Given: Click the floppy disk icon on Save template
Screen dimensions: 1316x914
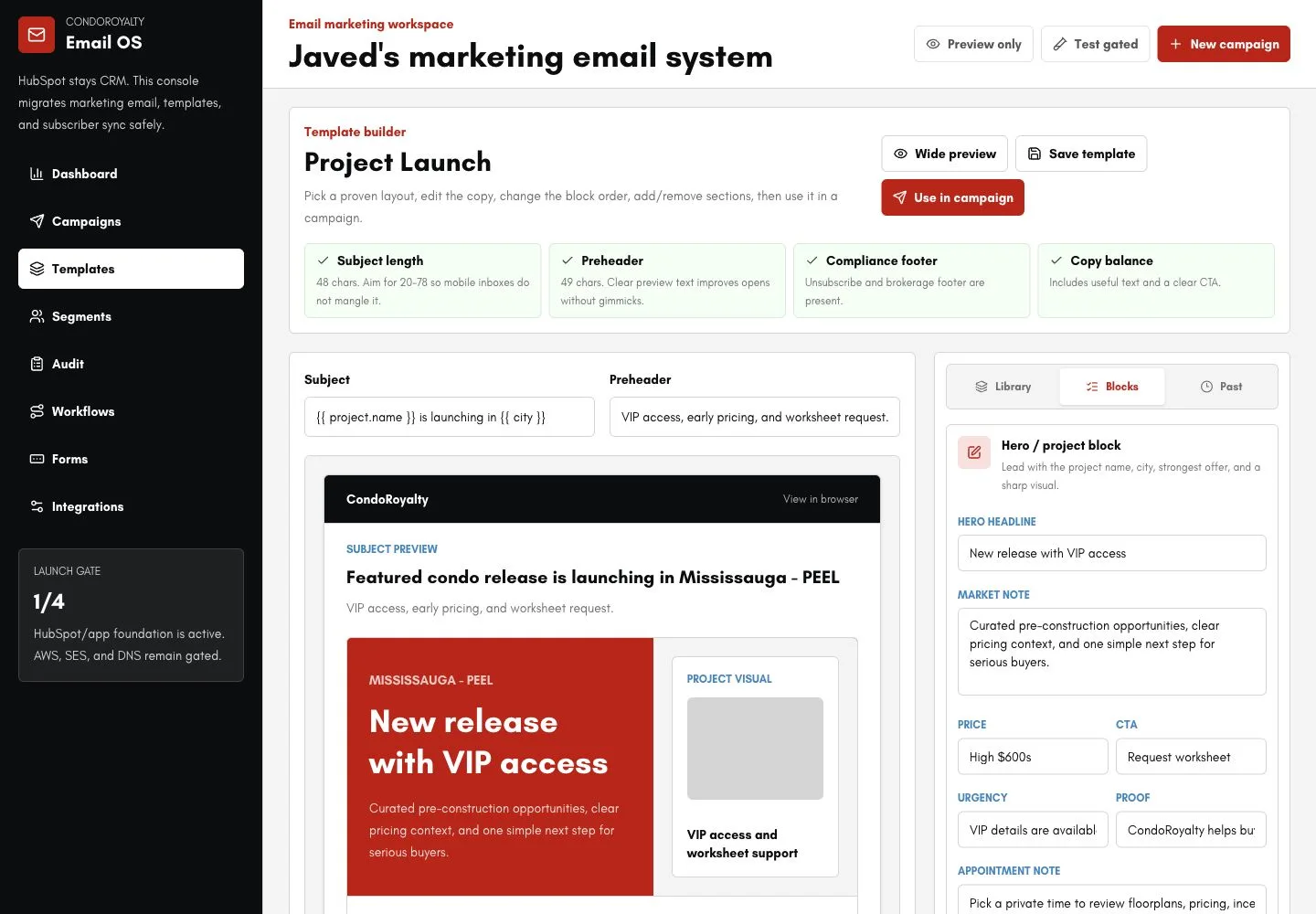Looking at the screenshot, I should 1035,154.
